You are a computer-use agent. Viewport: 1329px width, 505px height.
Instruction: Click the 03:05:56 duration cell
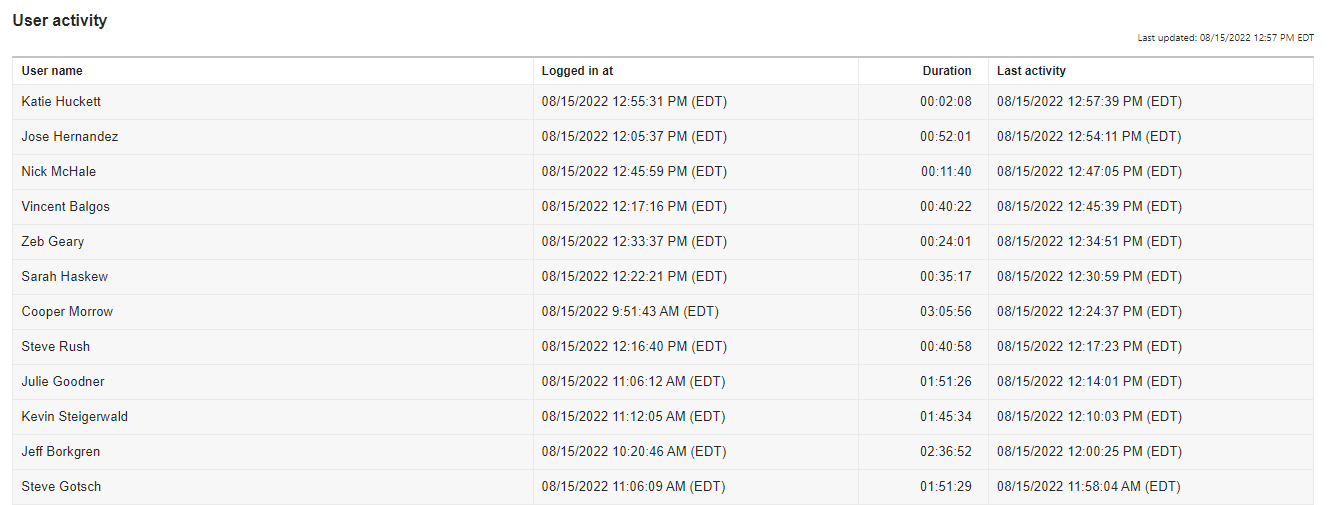point(946,312)
